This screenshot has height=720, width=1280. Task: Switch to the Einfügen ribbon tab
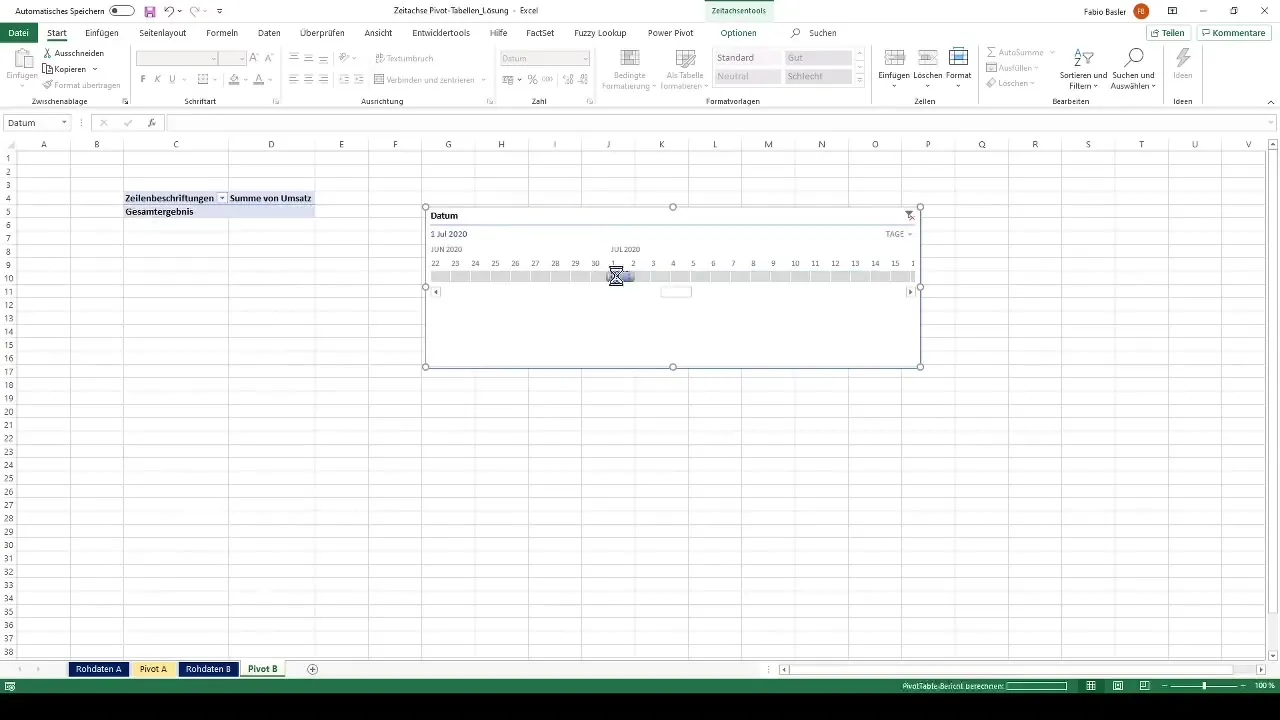tap(102, 33)
